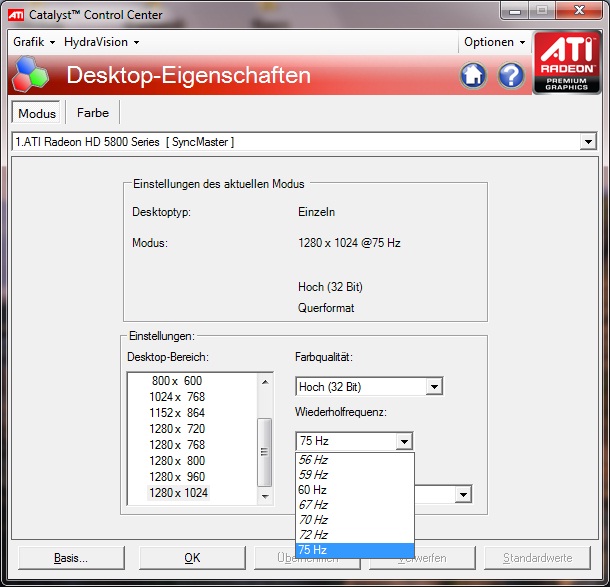Pick 1280 x 800 resolution
Viewport: 610px width, 587px height.
pyautogui.click(x=177, y=461)
